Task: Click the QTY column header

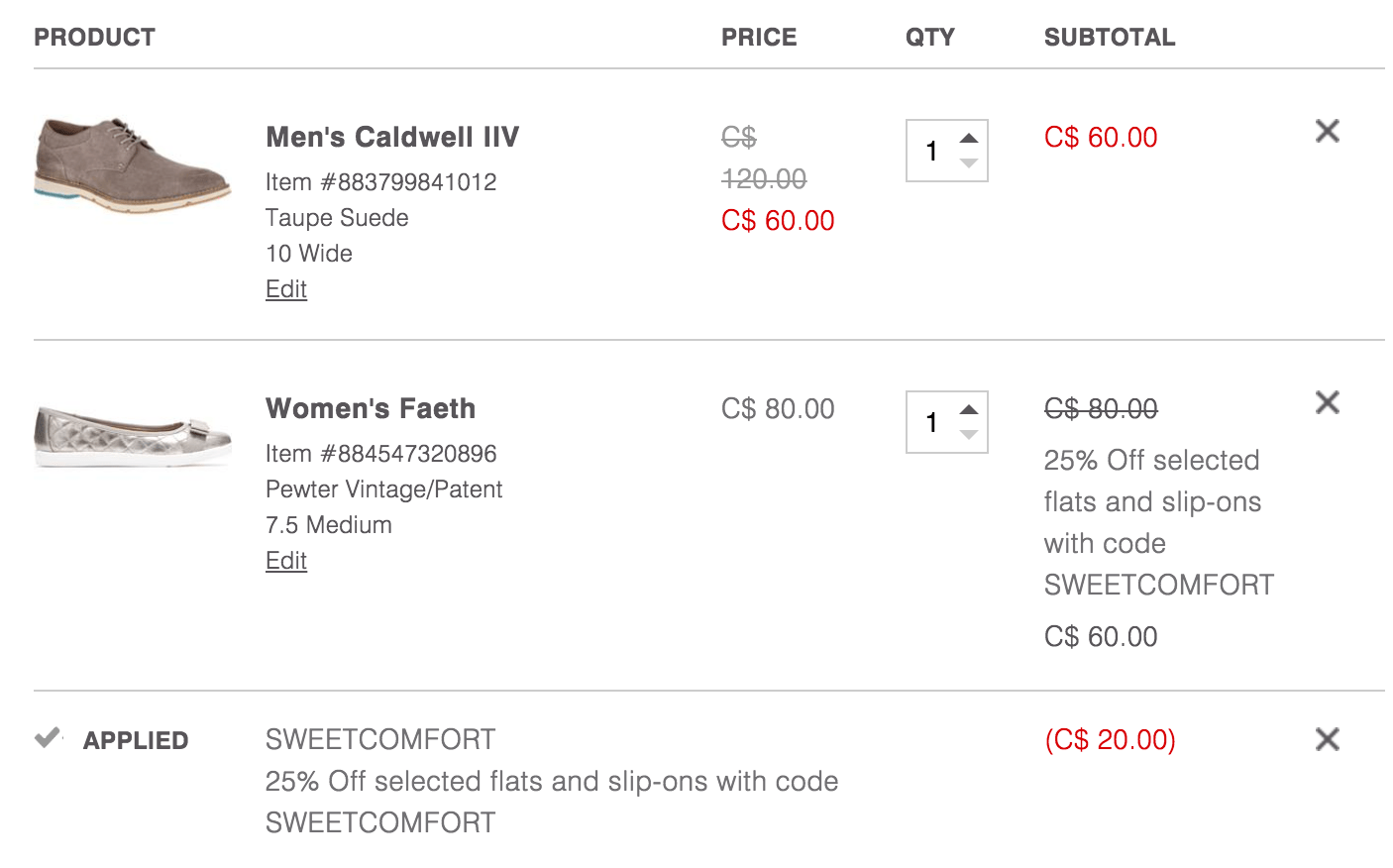Action: (x=930, y=38)
